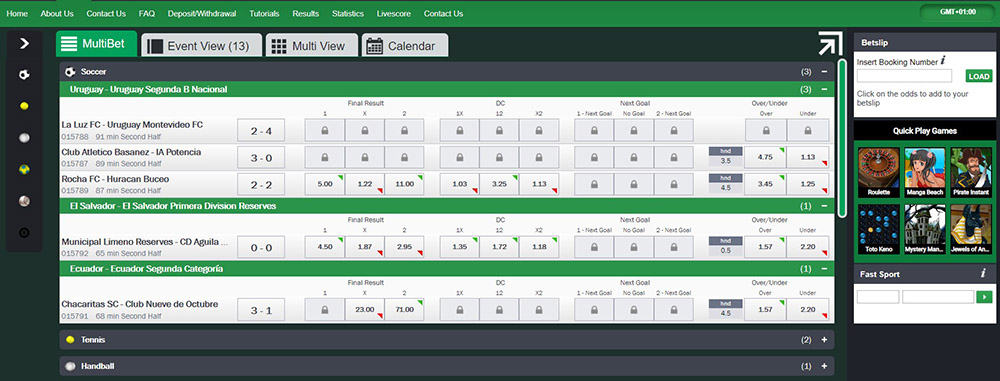Launch Roulette quick play game
The image size is (1000, 381).
[x=878, y=172]
